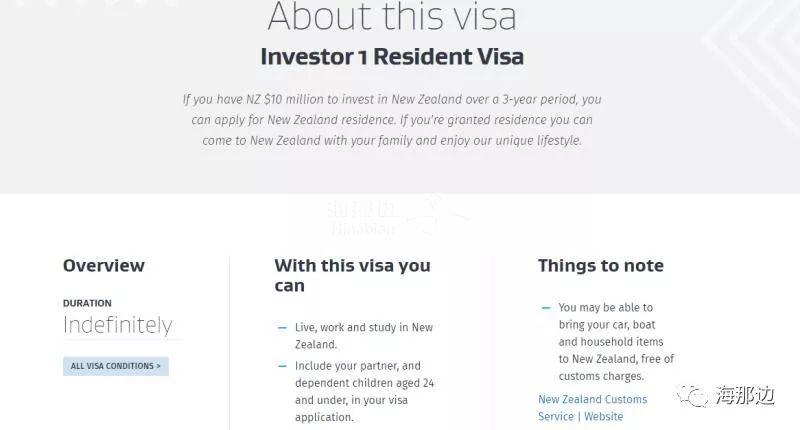Click the Hinabian watermark logo in the center
This screenshot has width=800, height=430.
click(x=395, y=216)
